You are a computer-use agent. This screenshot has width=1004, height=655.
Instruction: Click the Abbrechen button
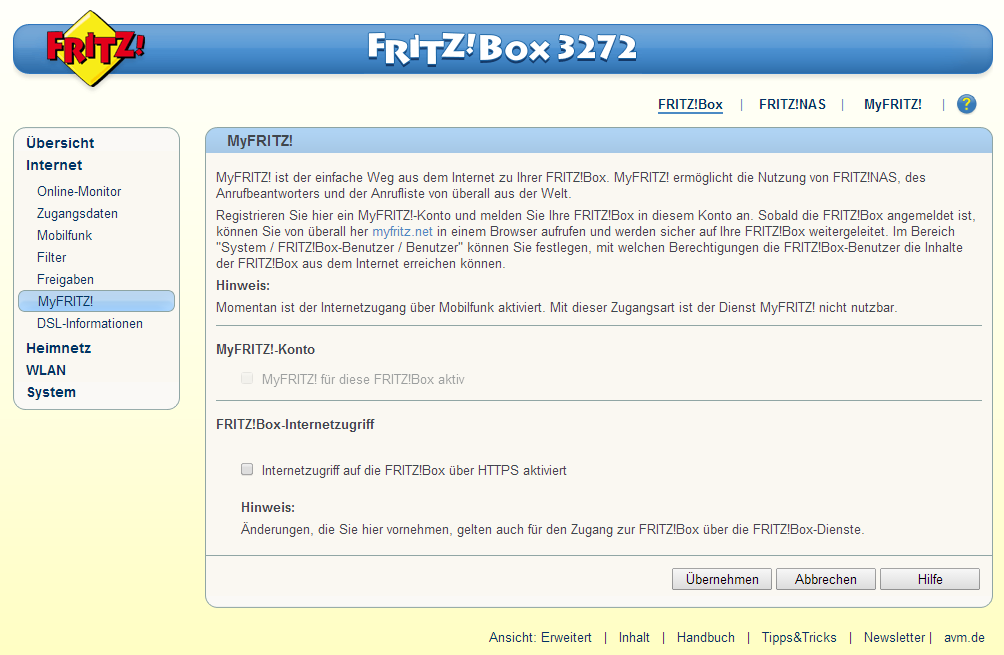coord(825,578)
